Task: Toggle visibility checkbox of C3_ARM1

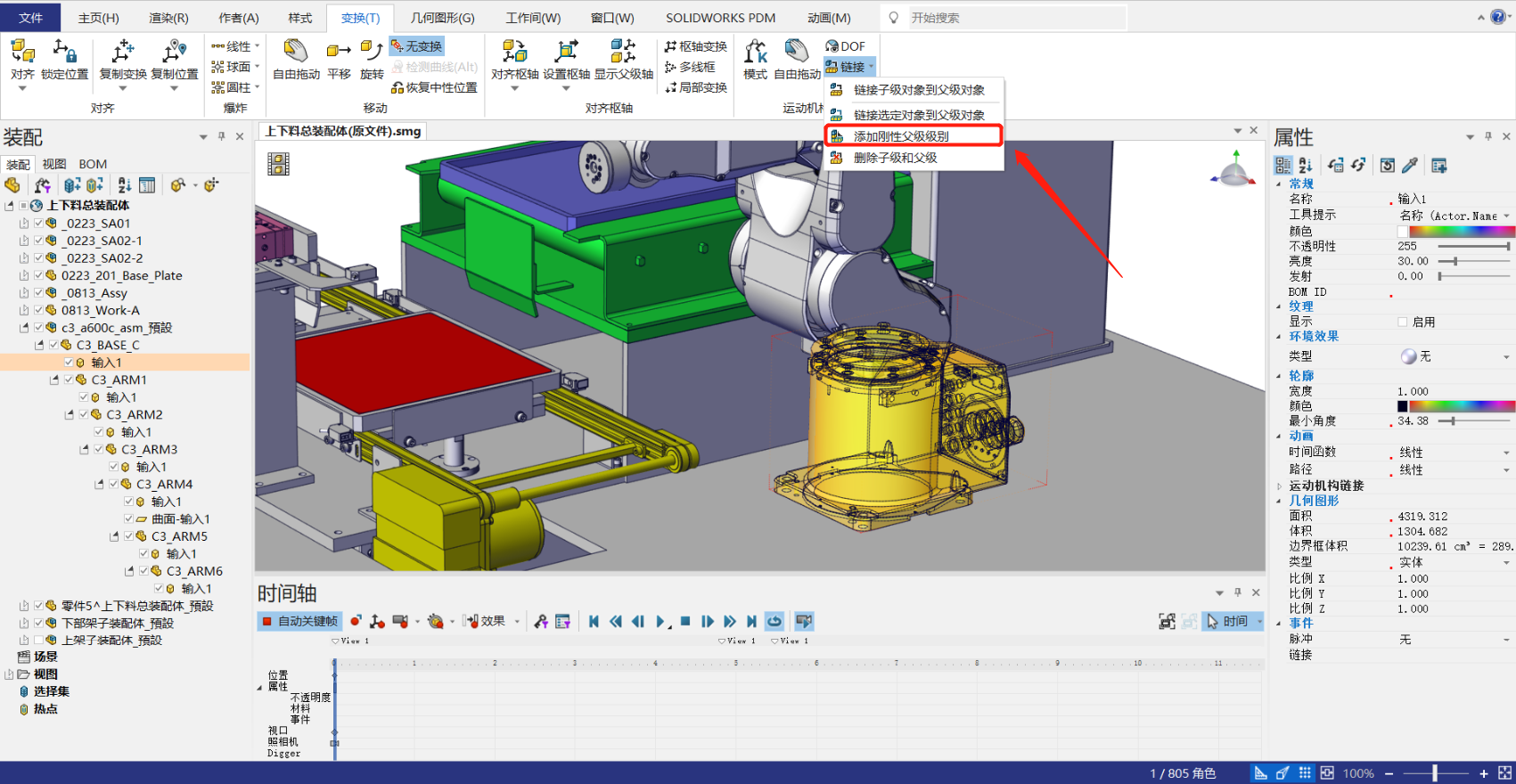Action: 69,380
